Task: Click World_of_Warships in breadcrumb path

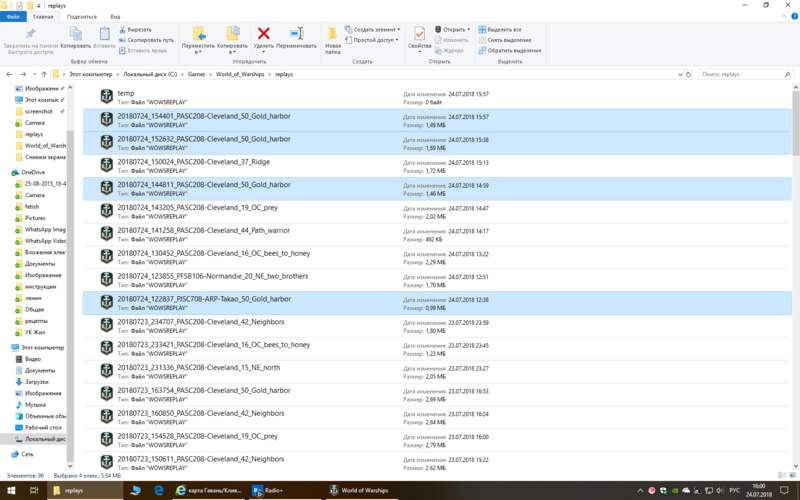Action: click(x=240, y=74)
